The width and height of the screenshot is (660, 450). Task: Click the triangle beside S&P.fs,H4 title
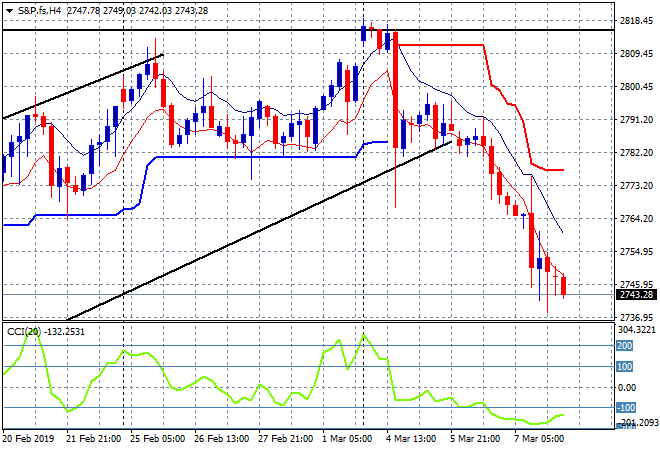(9, 11)
